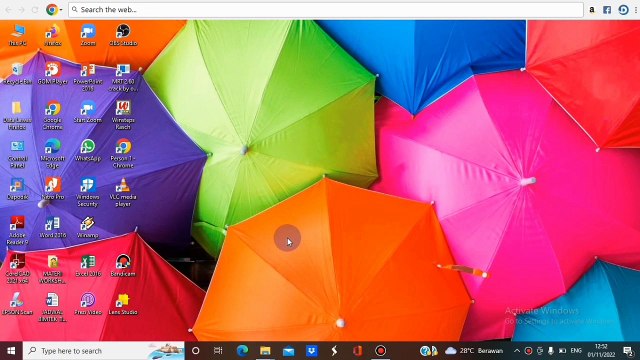Open Task View on the taskbar
Viewport: 640px width, 360px height.
point(218,351)
